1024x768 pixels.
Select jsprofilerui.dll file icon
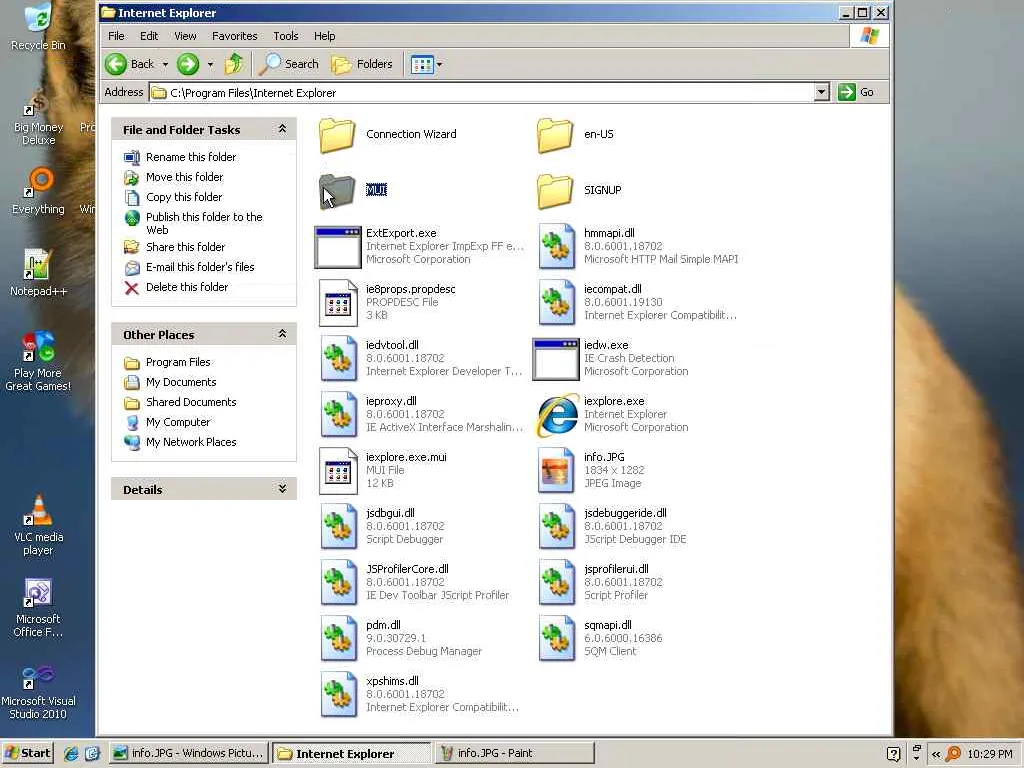pos(556,583)
